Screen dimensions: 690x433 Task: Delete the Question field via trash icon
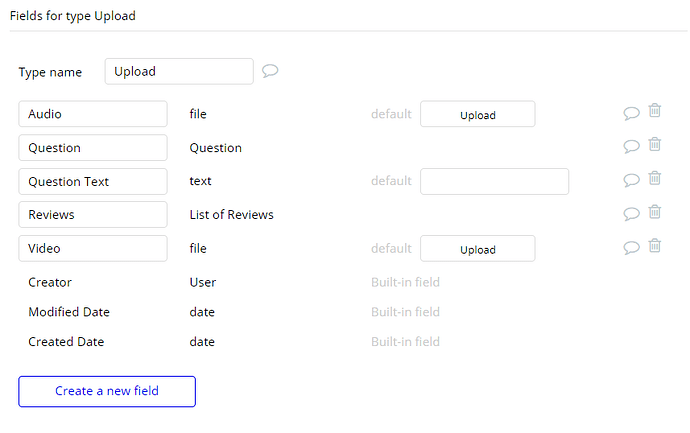coord(655,145)
